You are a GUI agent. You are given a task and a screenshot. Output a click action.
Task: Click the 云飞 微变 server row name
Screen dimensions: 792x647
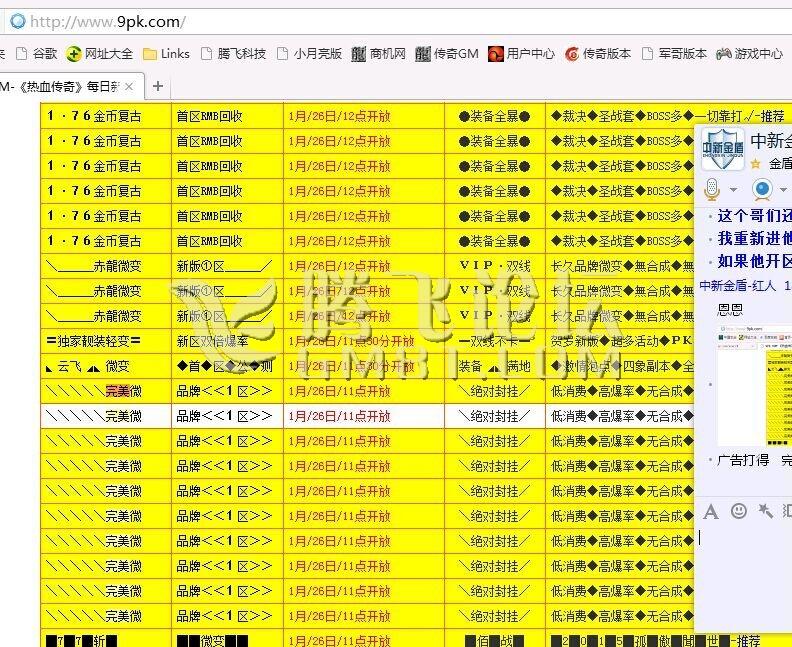87,366
